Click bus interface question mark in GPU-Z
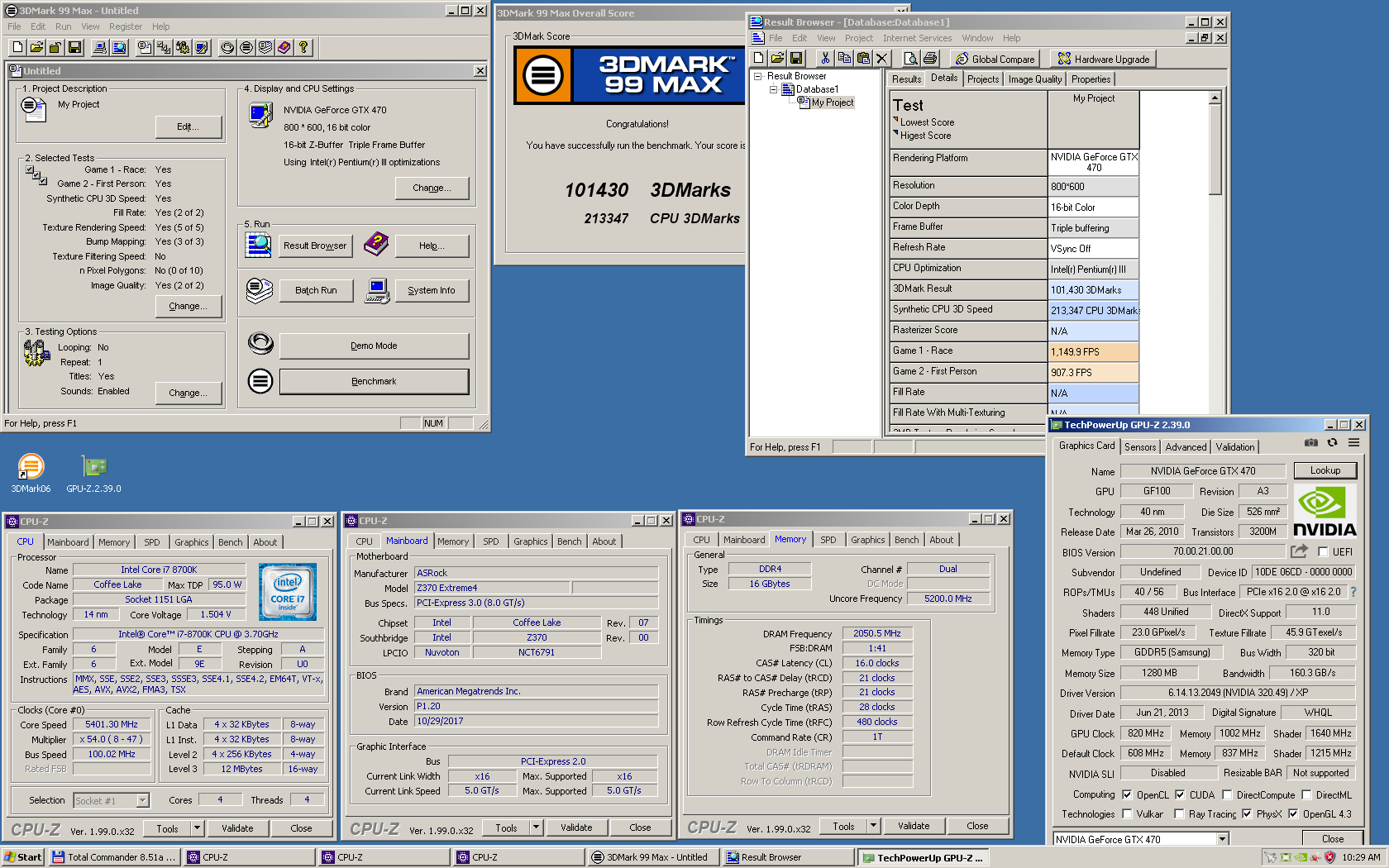 [1353, 592]
